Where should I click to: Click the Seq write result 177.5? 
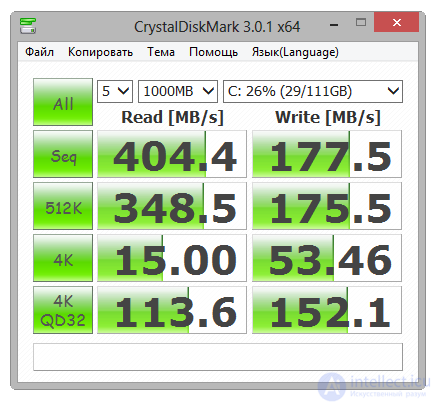[327, 154]
